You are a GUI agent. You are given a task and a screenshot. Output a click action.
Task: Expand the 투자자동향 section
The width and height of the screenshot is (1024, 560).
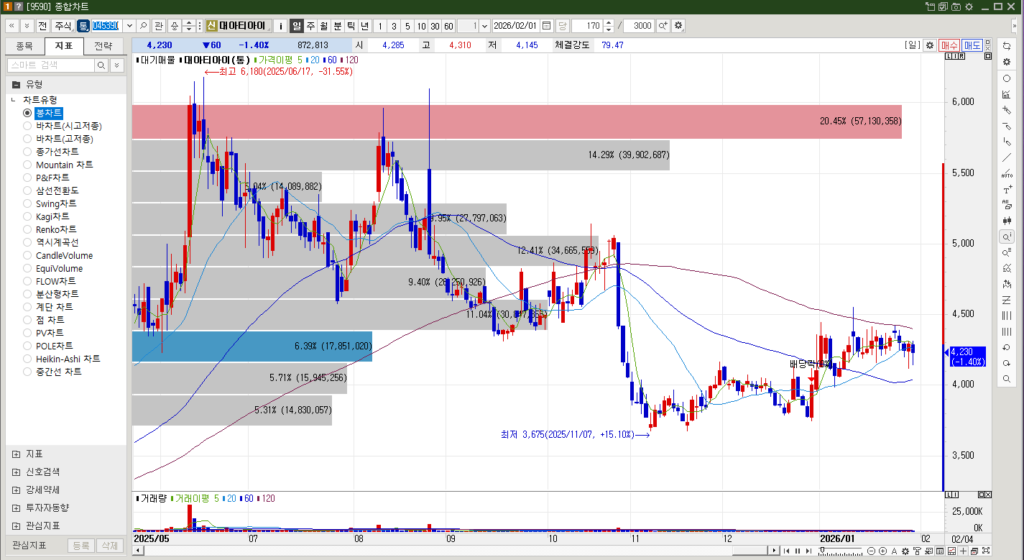click(x=16, y=507)
